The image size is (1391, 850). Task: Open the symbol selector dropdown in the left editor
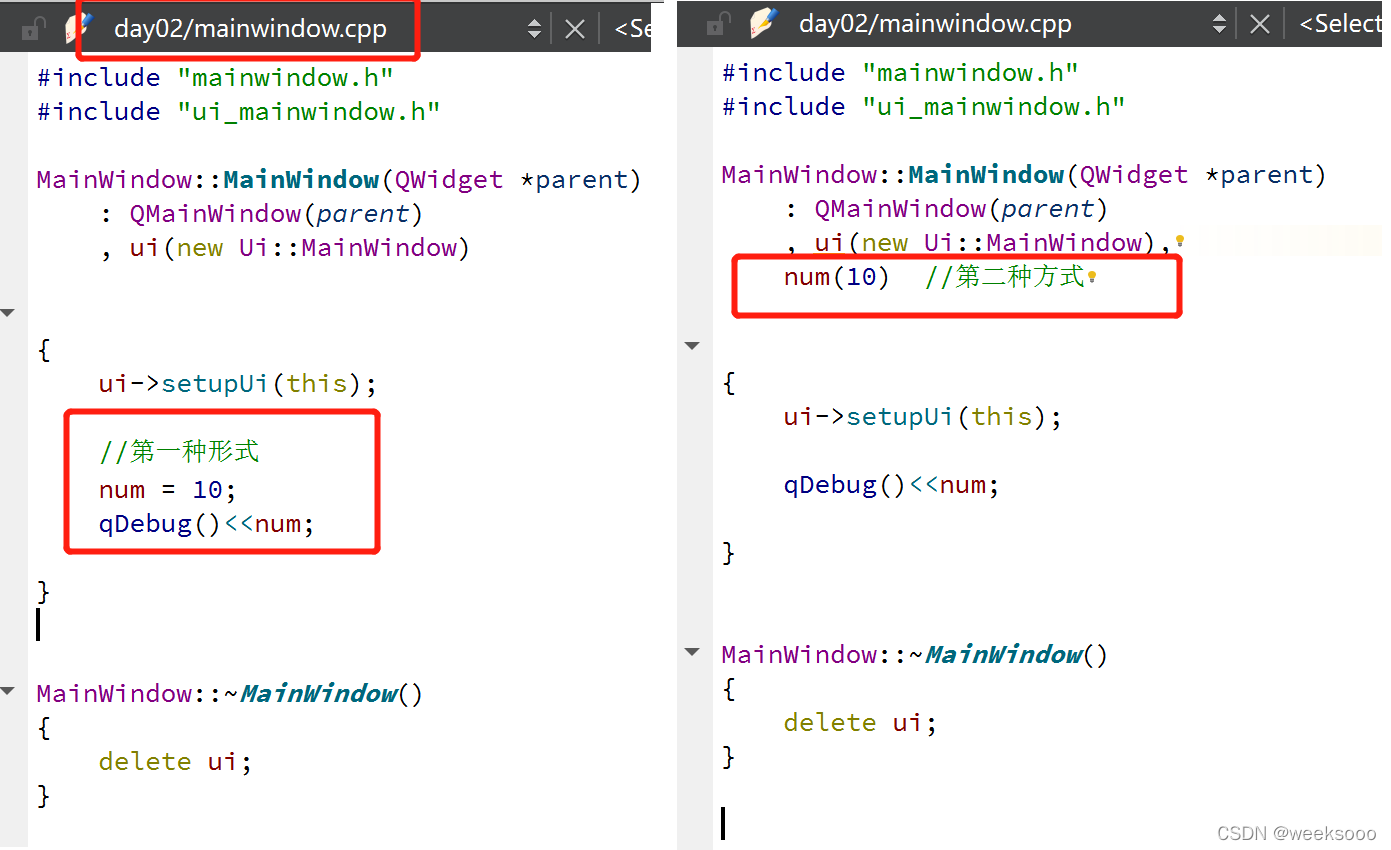(x=632, y=29)
